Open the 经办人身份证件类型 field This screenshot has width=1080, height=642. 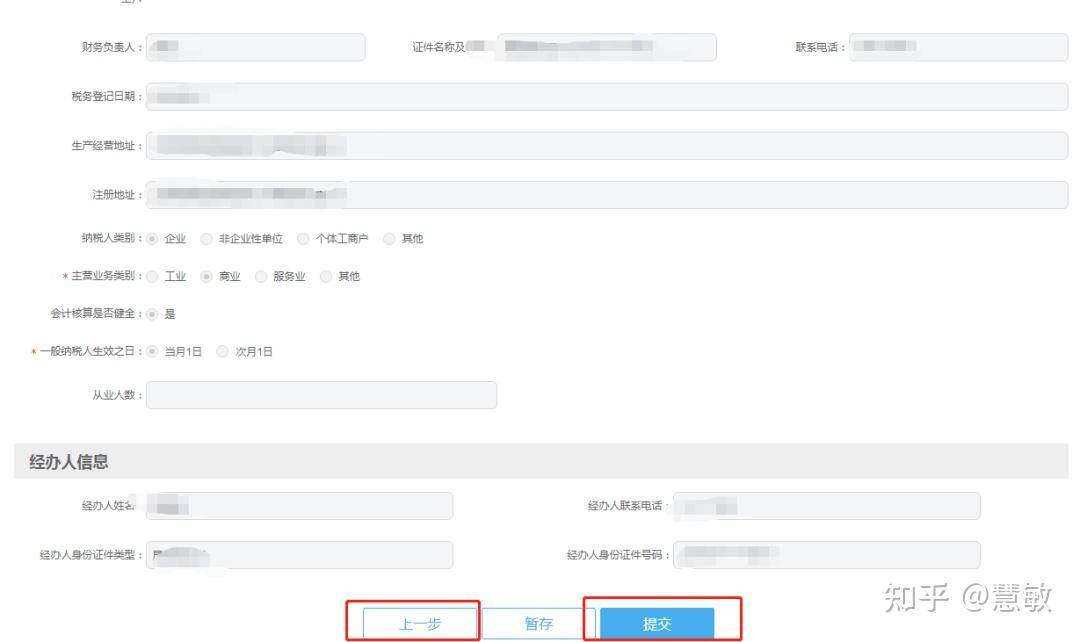[x=299, y=555]
